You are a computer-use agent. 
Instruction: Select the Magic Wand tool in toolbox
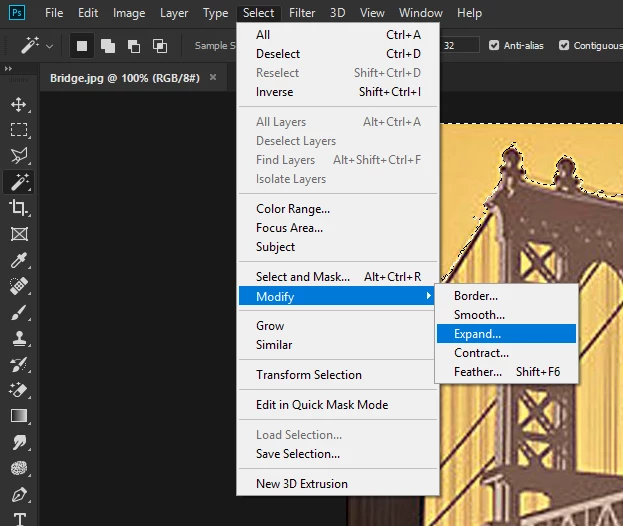click(x=19, y=182)
